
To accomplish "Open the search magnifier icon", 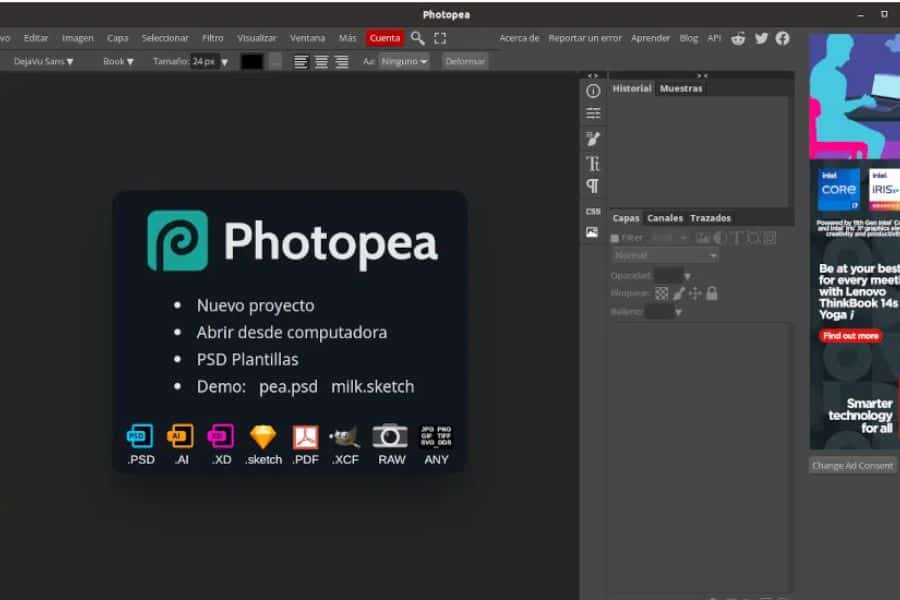I will pyautogui.click(x=417, y=38).
